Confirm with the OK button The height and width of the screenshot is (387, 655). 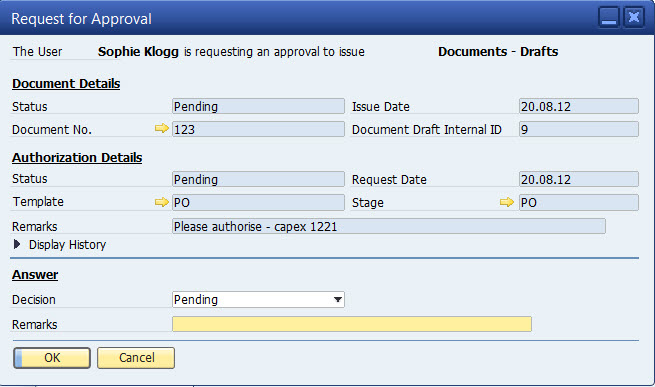click(x=52, y=358)
